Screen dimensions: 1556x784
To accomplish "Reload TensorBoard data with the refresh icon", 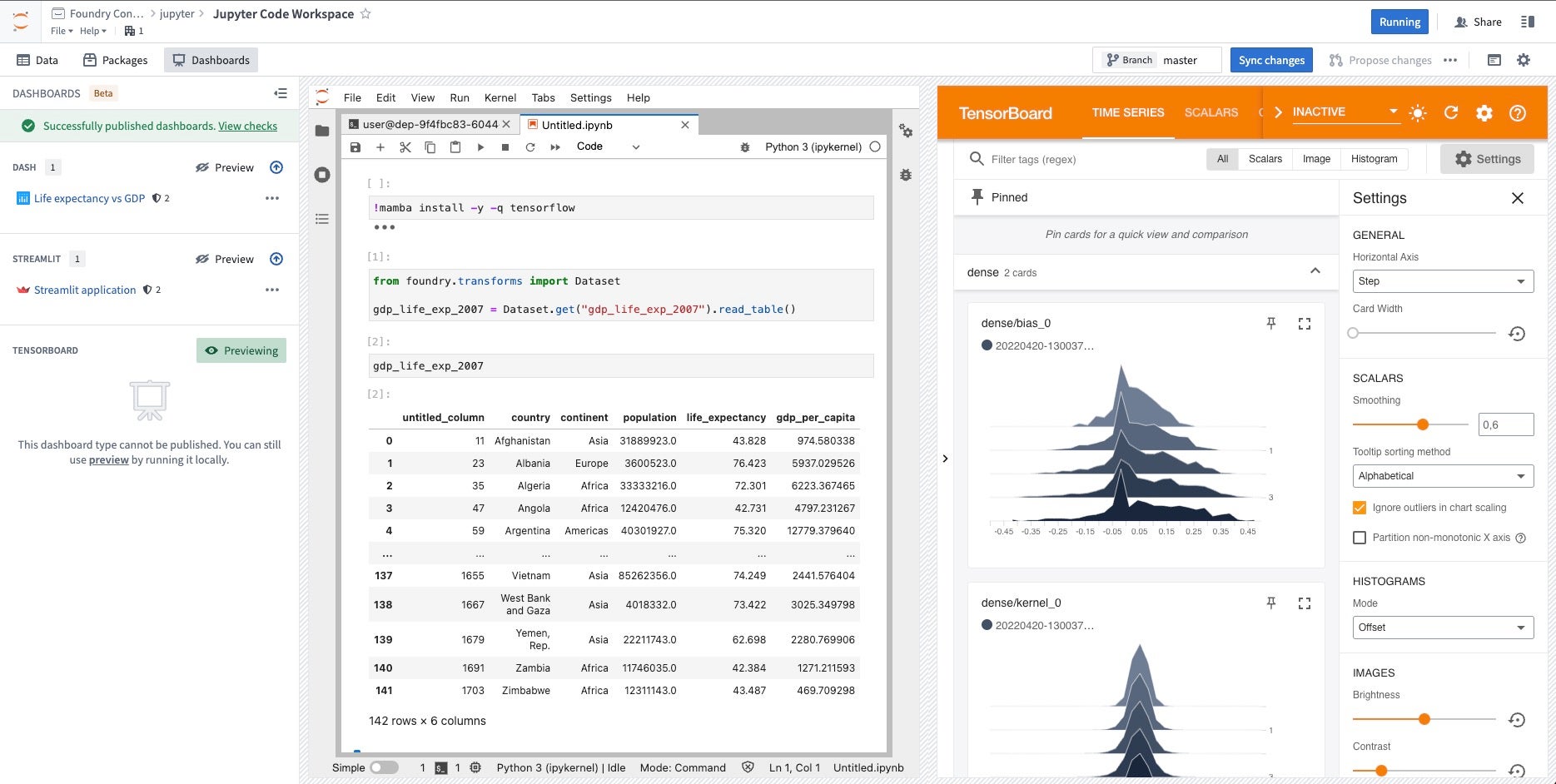I will [1451, 112].
